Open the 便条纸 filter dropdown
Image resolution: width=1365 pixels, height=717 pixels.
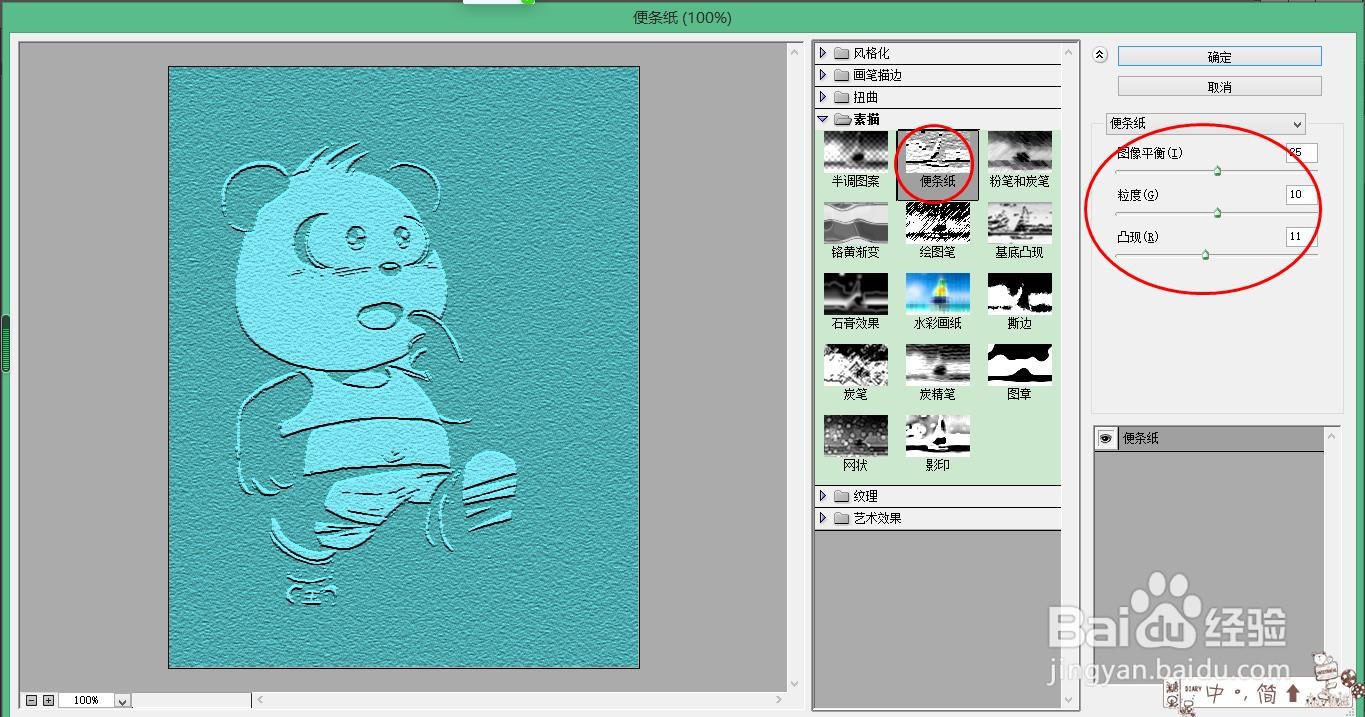point(1205,124)
